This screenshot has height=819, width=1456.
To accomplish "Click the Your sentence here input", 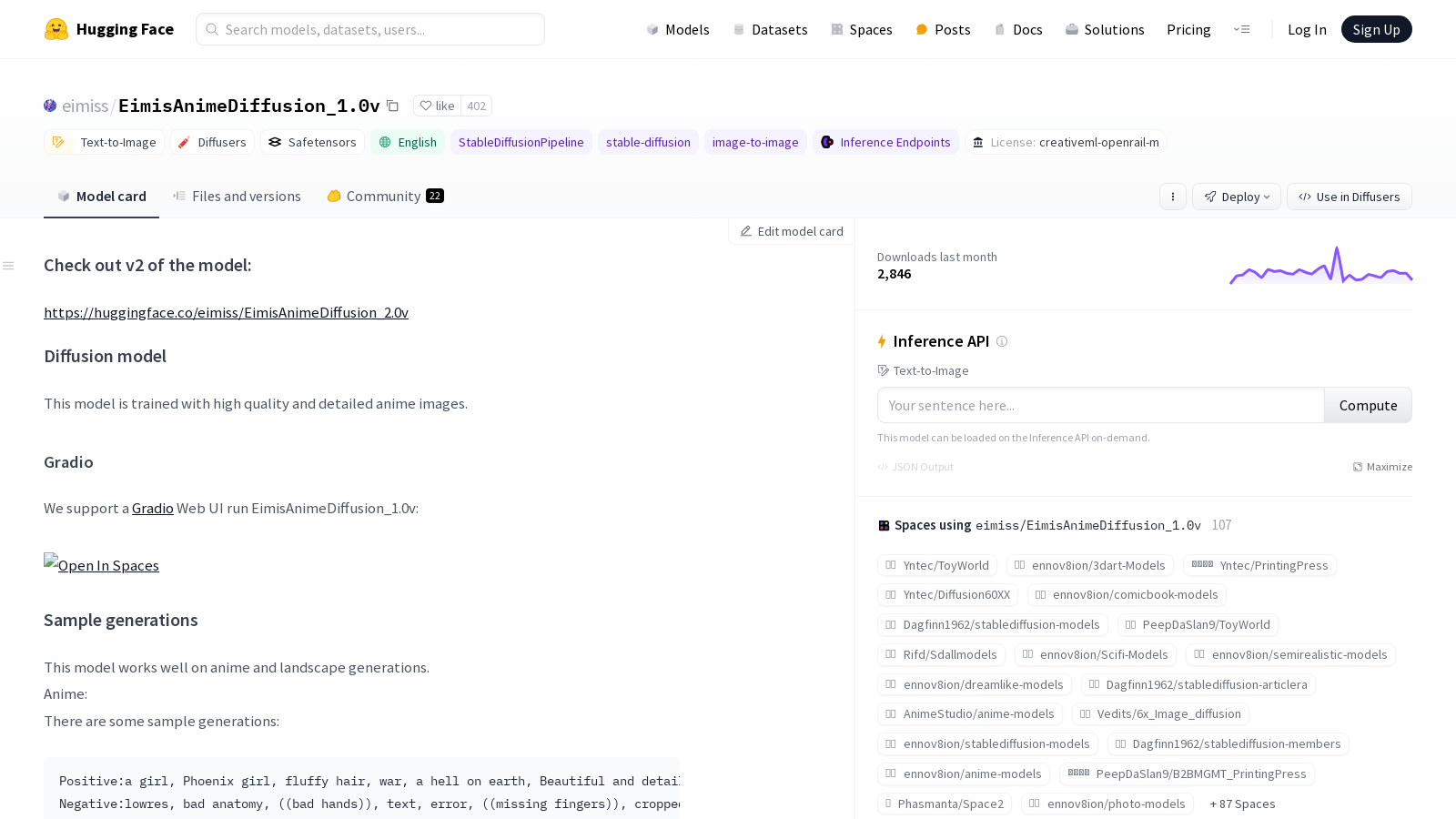I will click(x=1101, y=405).
